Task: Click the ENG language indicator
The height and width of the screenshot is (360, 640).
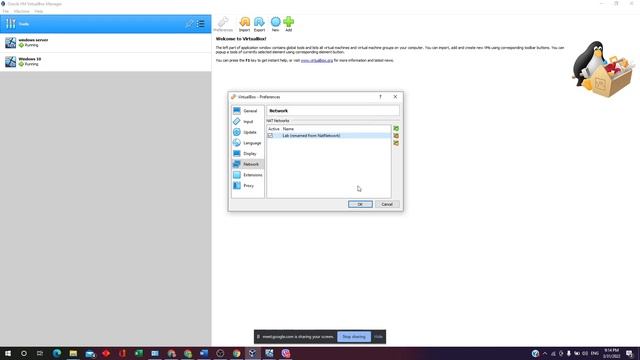Action: pyautogui.click(x=595, y=353)
